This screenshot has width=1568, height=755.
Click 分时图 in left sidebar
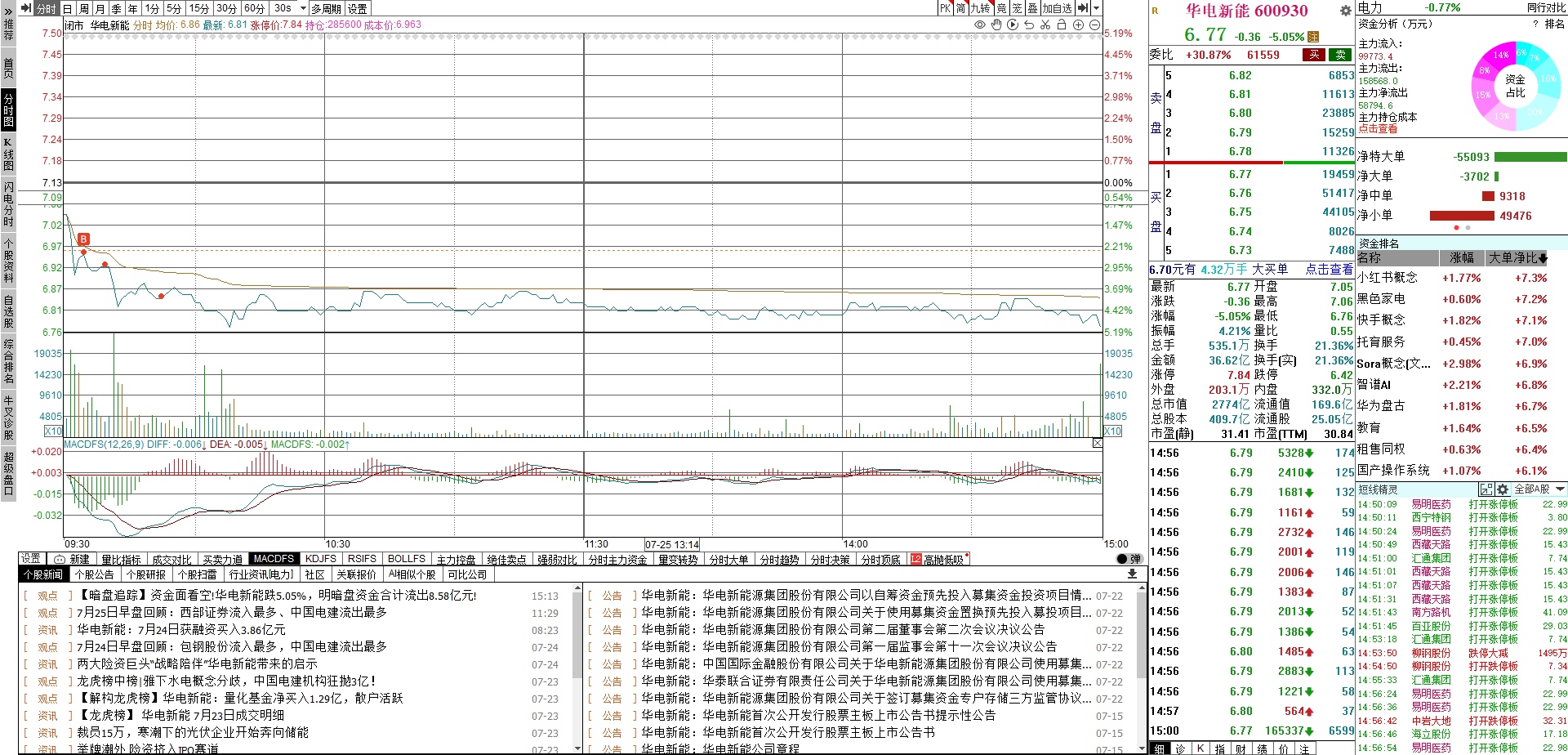click(8, 110)
